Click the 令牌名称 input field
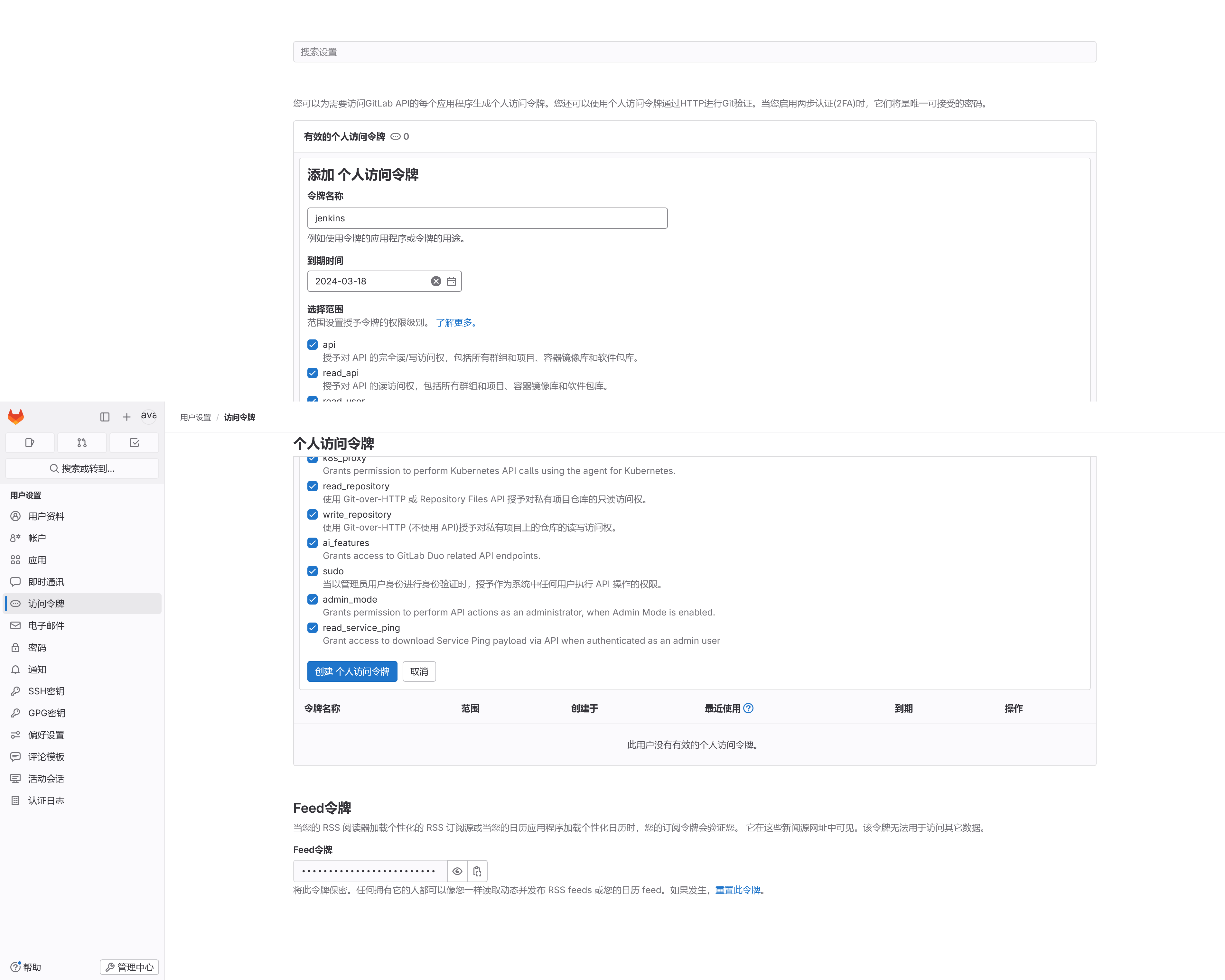Image resolution: width=1225 pixels, height=980 pixels. pyautogui.click(x=487, y=218)
